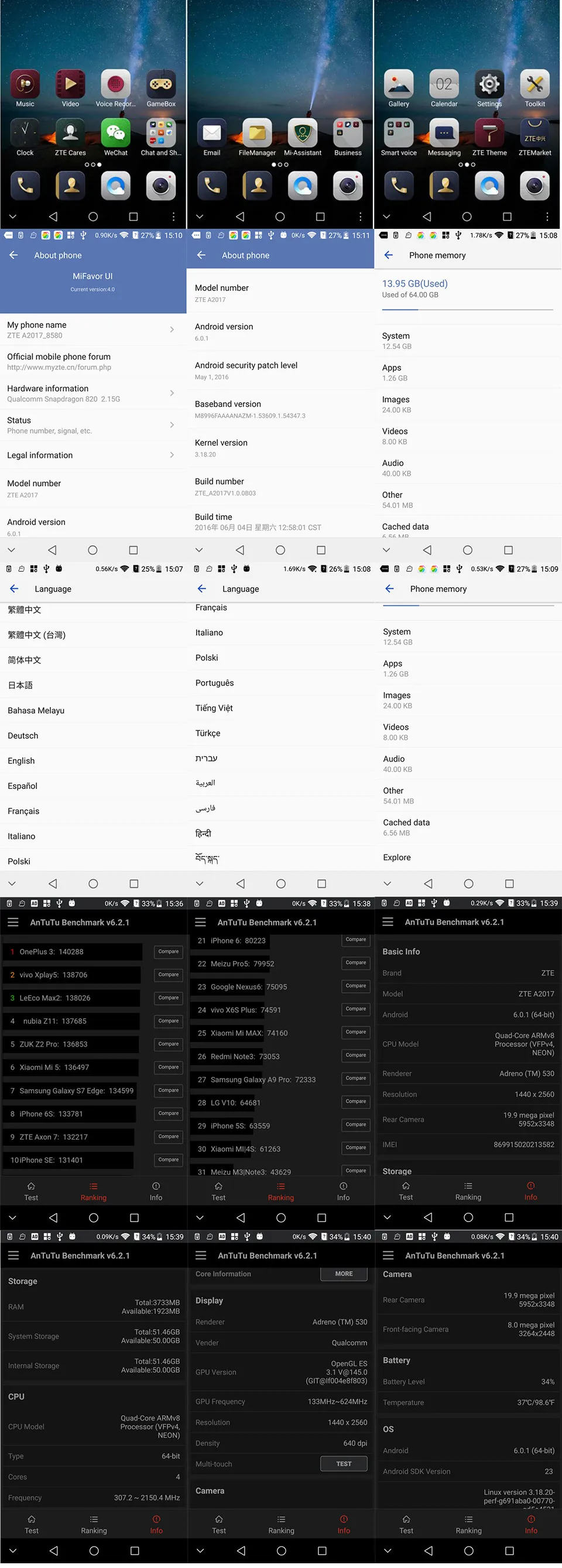Launch the Video app

tap(70, 84)
